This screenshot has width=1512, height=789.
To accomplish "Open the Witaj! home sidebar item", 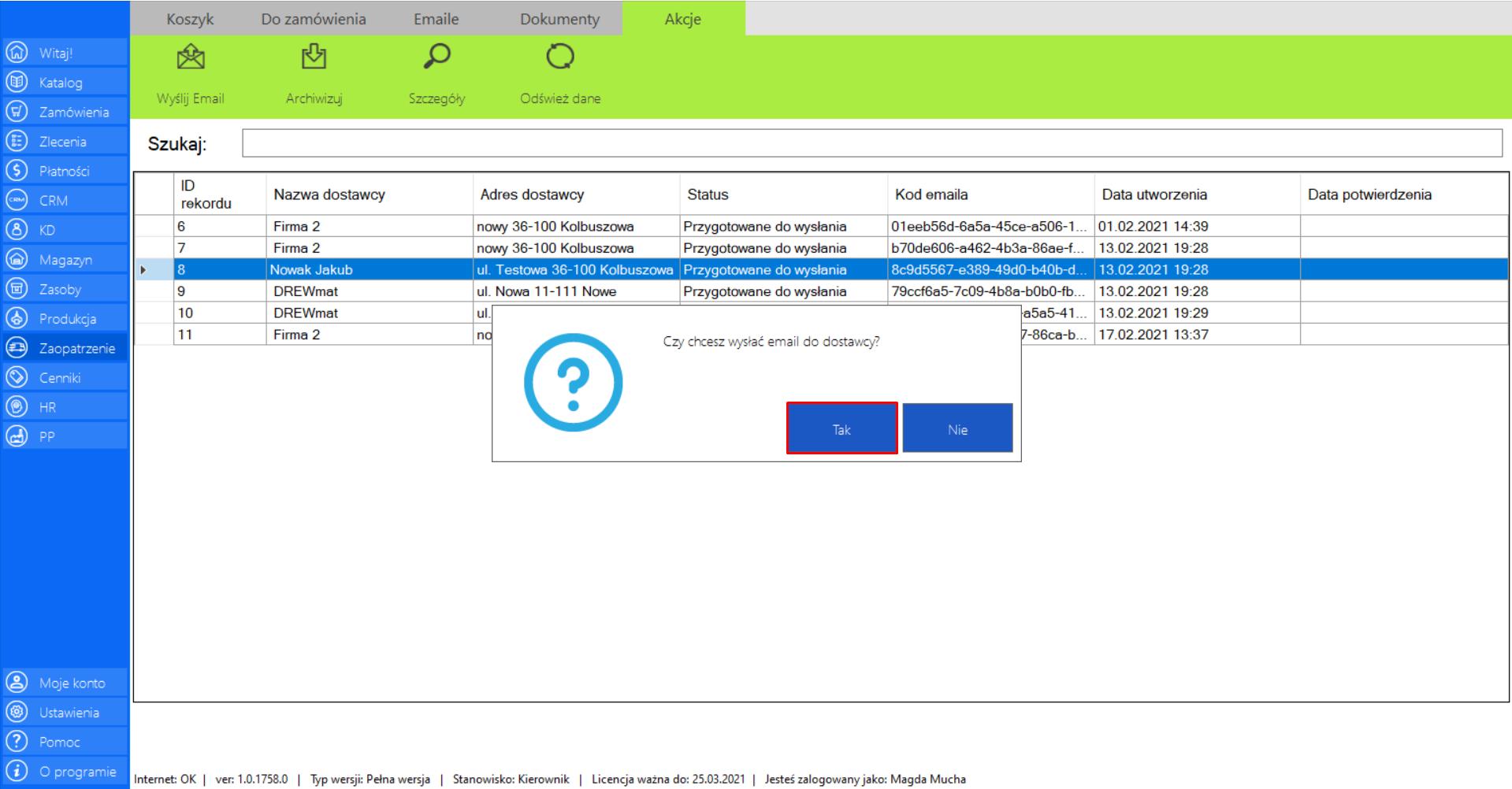I will 64,53.
